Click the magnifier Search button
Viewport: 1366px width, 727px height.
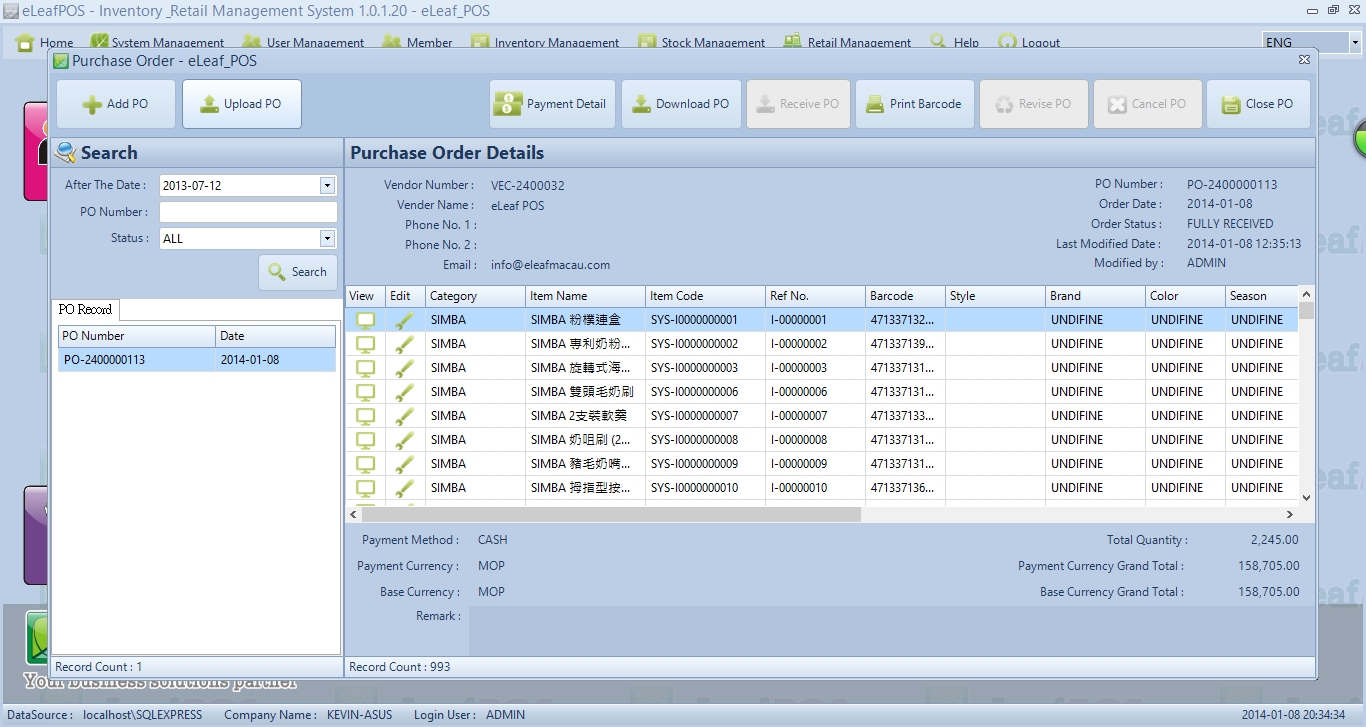(298, 272)
